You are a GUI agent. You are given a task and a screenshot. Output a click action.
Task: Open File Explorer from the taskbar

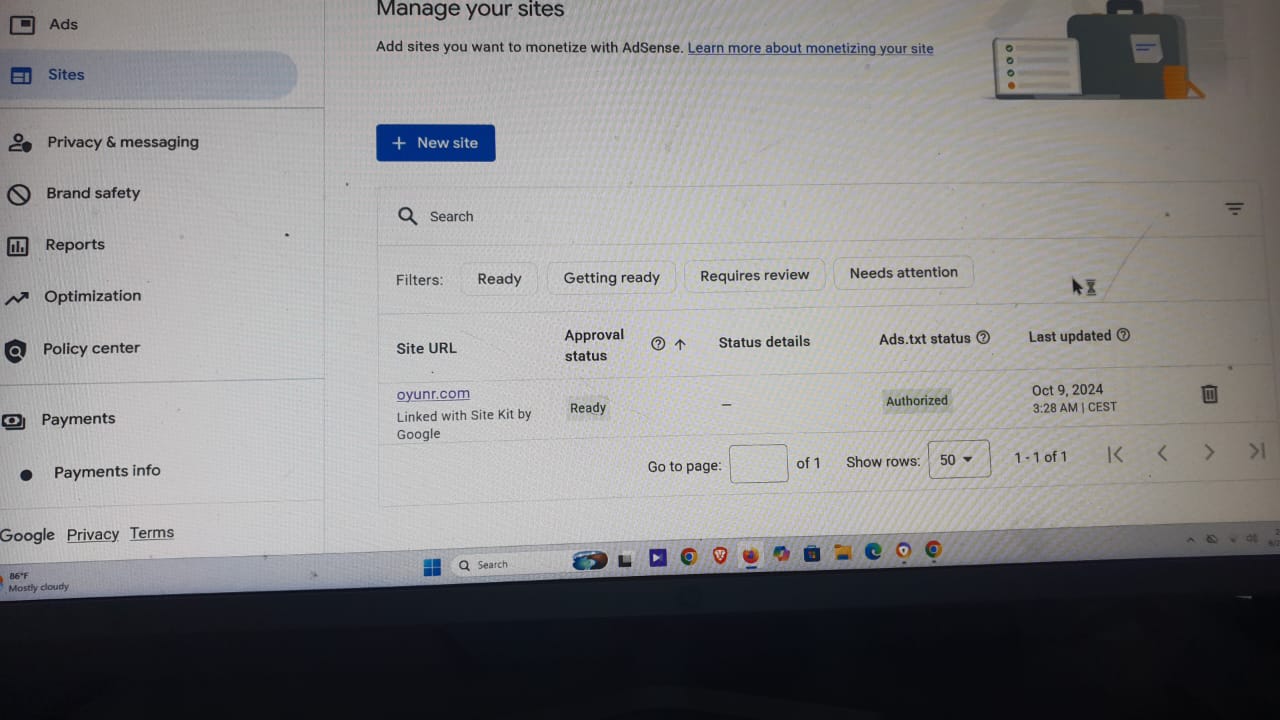(842, 552)
